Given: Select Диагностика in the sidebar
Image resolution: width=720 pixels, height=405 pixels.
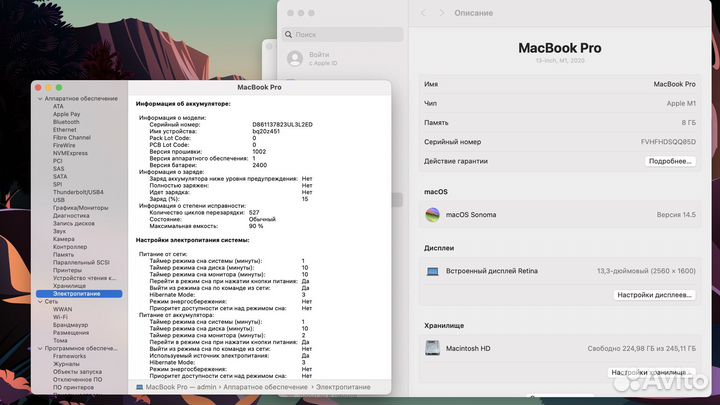Looking at the screenshot, I should click(x=71, y=215).
